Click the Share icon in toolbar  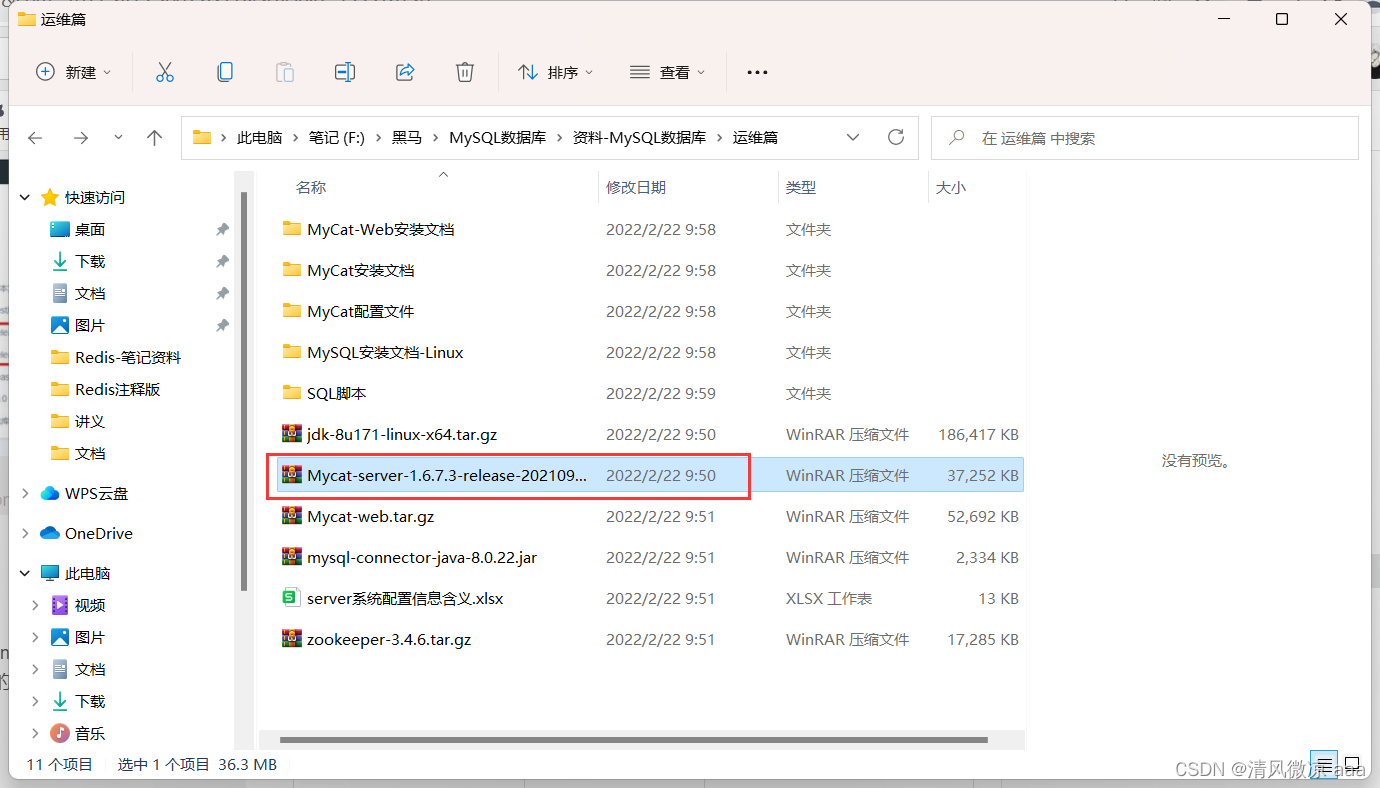[405, 72]
